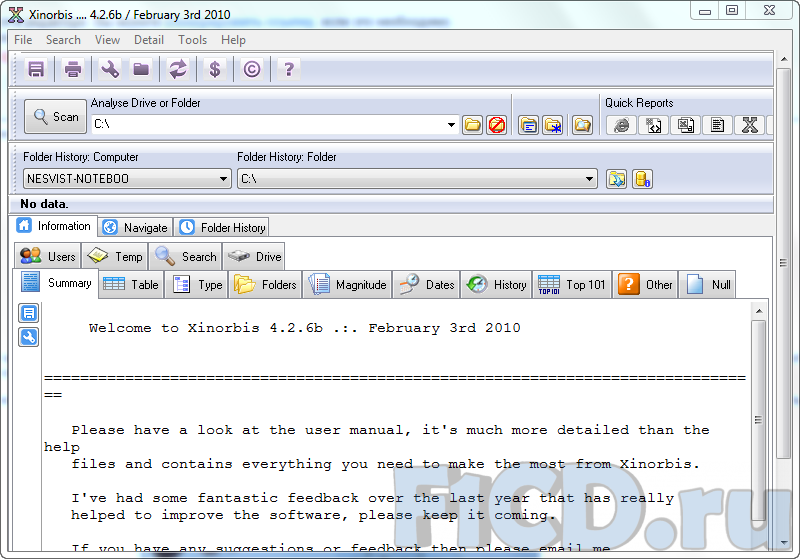Open the Folder History Computer dropdown

[x=223, y=179]
